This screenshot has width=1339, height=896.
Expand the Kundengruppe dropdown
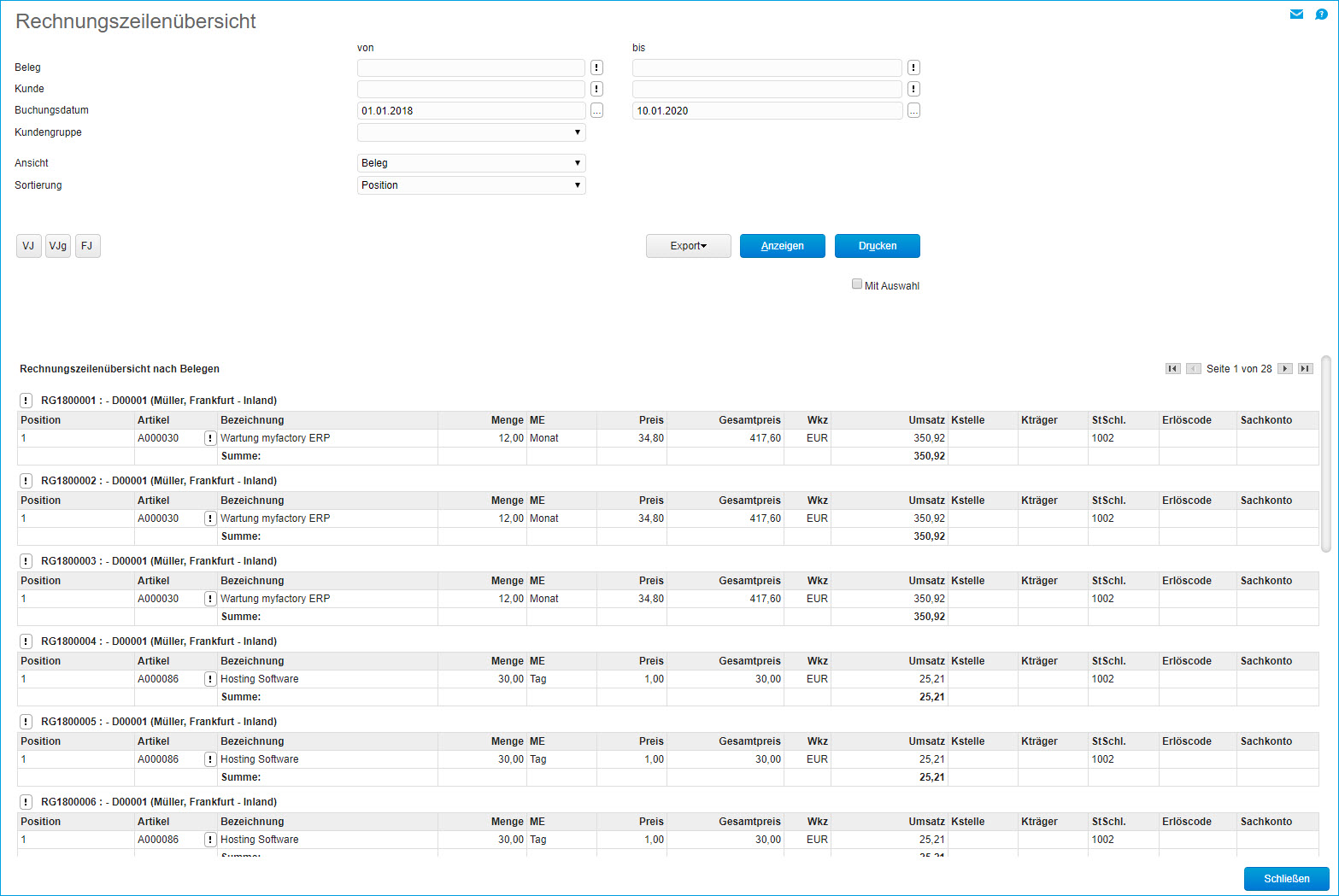471,132
